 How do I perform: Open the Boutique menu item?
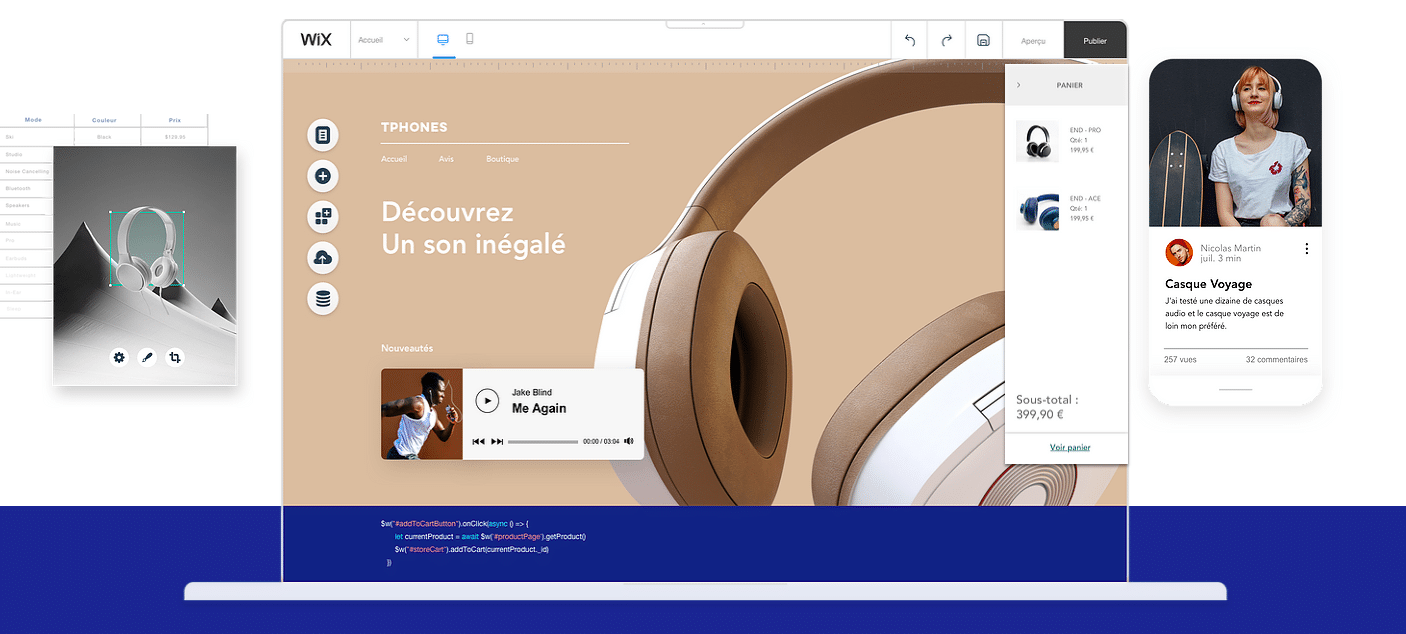(x=501, y=158)
